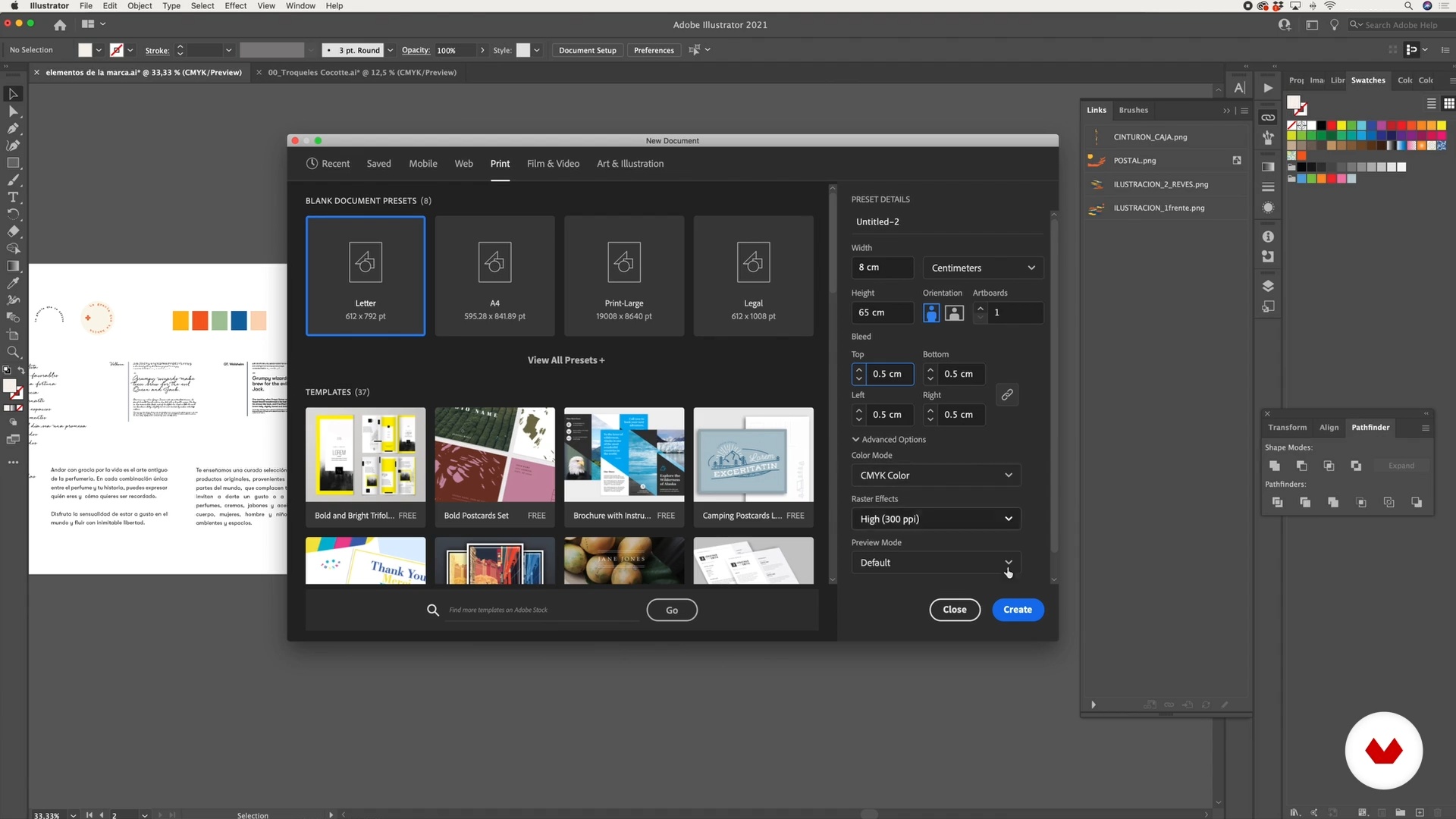This screenshot has width=1456, height=819.
Task: Switch Swatches panel to list view
Action: click(x=1432, y=104)
